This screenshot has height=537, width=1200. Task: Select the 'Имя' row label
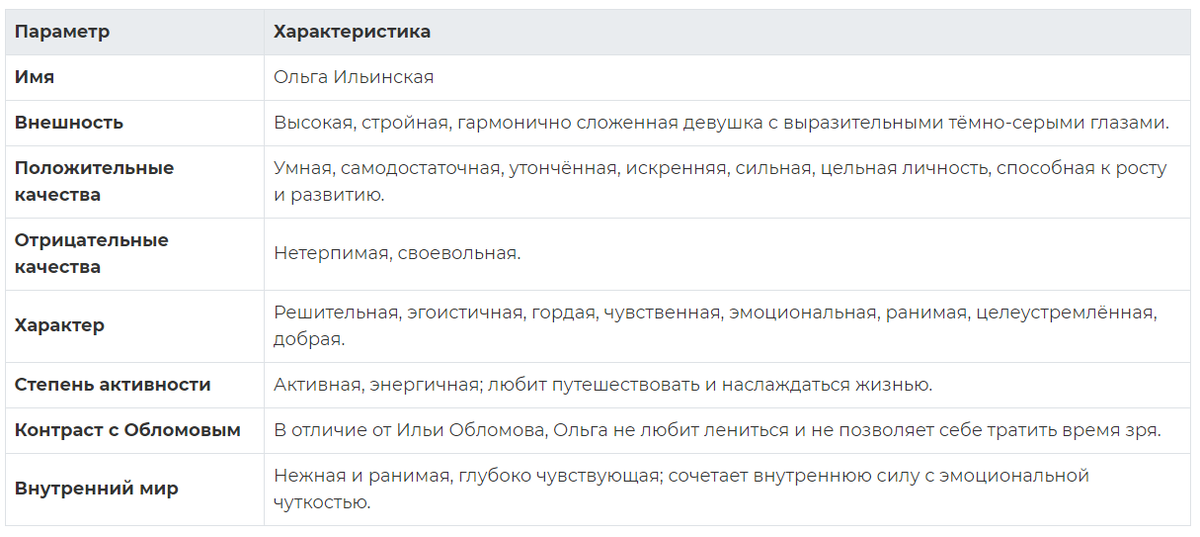coord(34,77)
